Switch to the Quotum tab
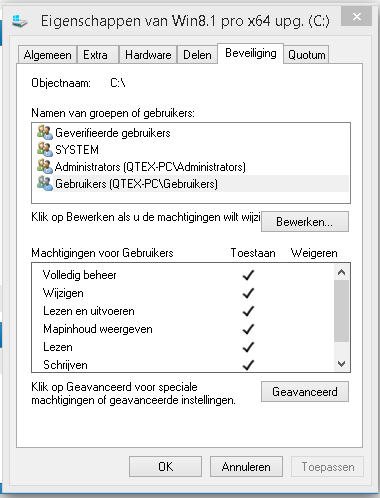Screen dimensions: 380x498 pyautogui.click(x=307, y=55)
